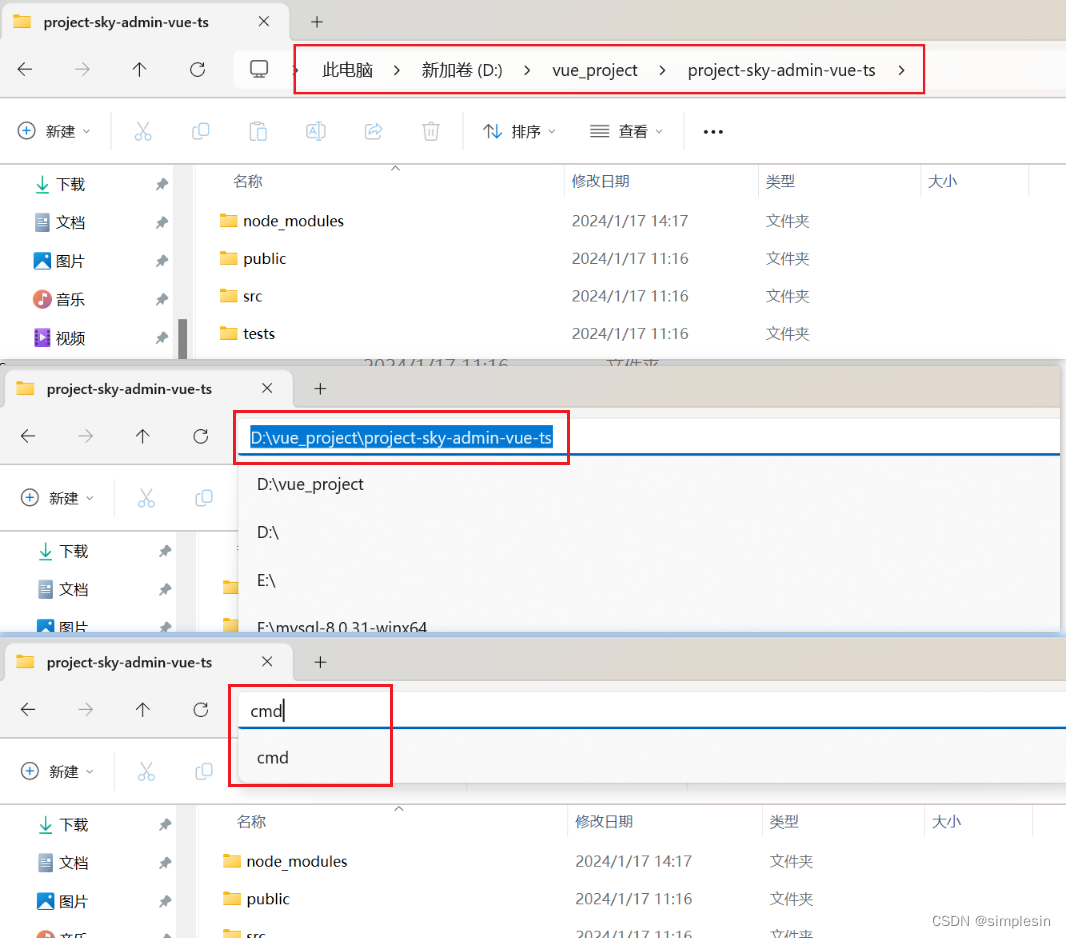Viewport: 1066px width, 938px height.
Task: Click Back arrow in middle Explorer window
Action: tap(28, 436)
